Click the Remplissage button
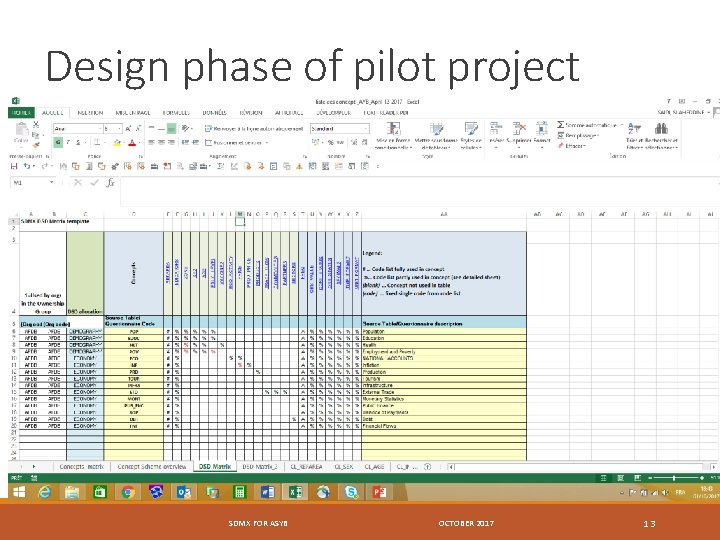This screenshot has height=540, width=720. [578, 135]
